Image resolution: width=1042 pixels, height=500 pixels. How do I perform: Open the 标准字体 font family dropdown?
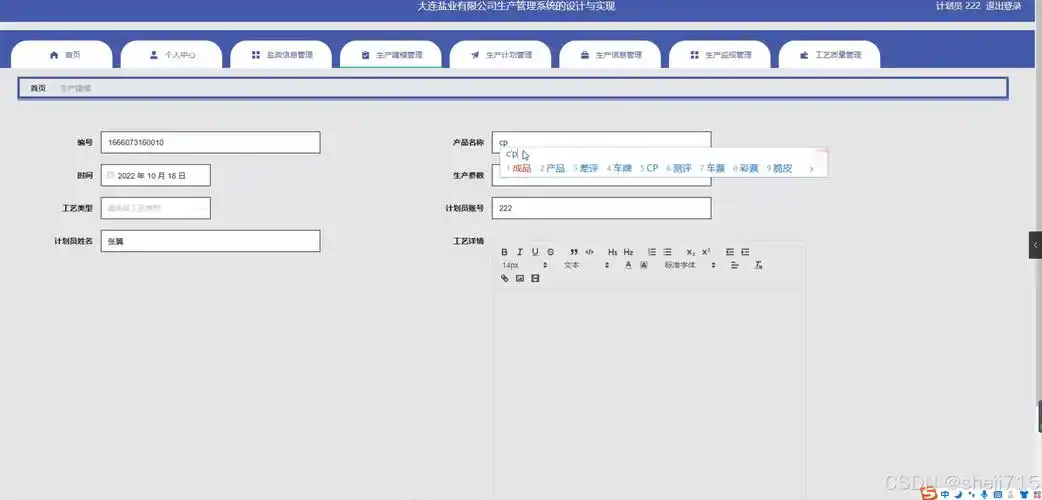pyautogui.click(x=690, y=265)
